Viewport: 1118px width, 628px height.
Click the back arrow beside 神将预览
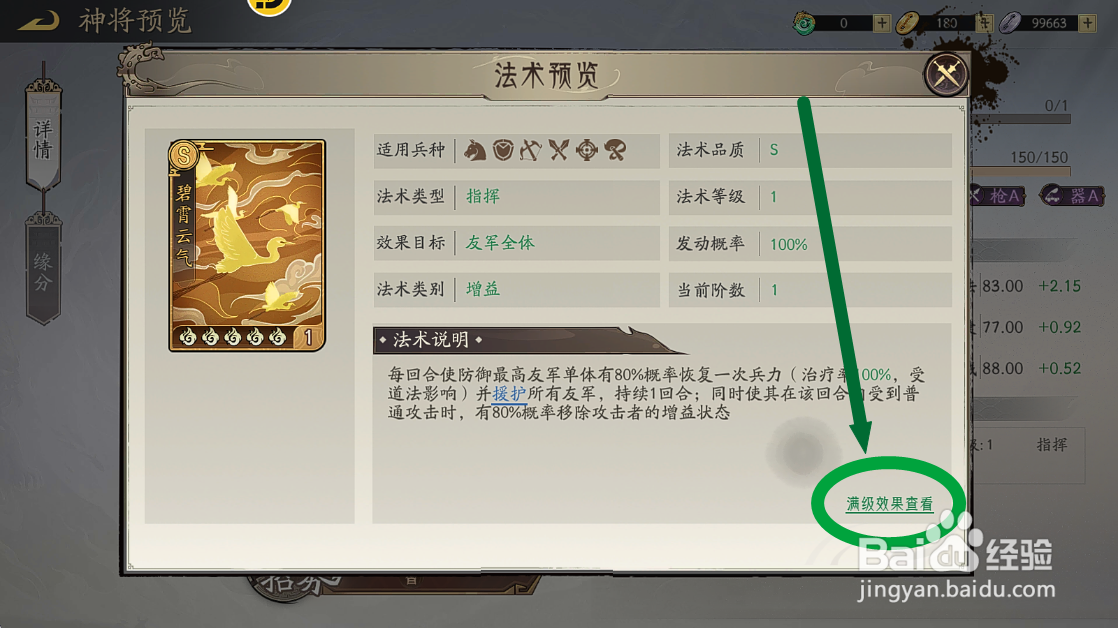(x=39, y=21)
